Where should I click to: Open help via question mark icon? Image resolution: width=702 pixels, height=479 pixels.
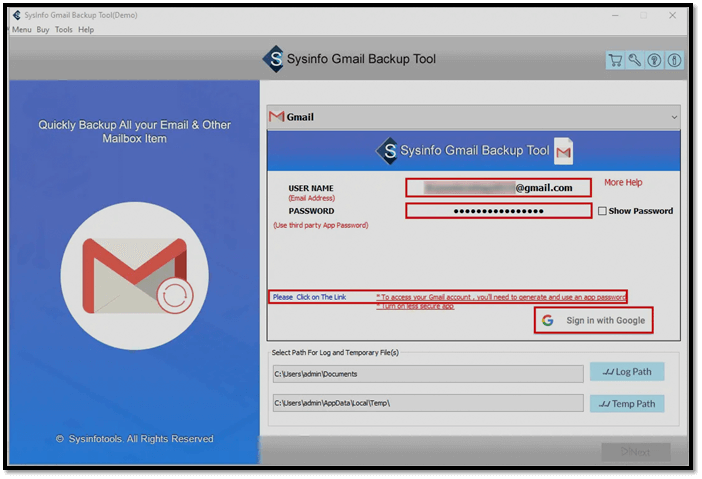click(655, 61)
